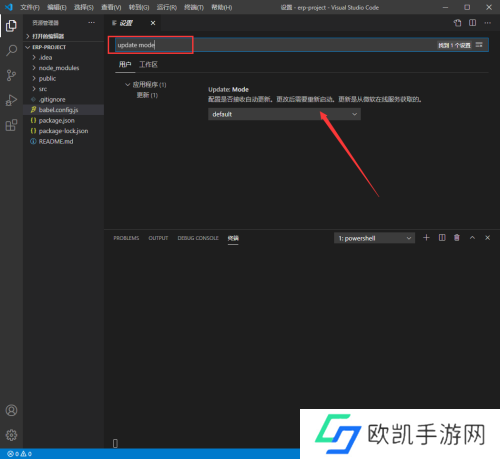500x459 pixels.
Task: Open the Run menu
Action: [167, 7]
